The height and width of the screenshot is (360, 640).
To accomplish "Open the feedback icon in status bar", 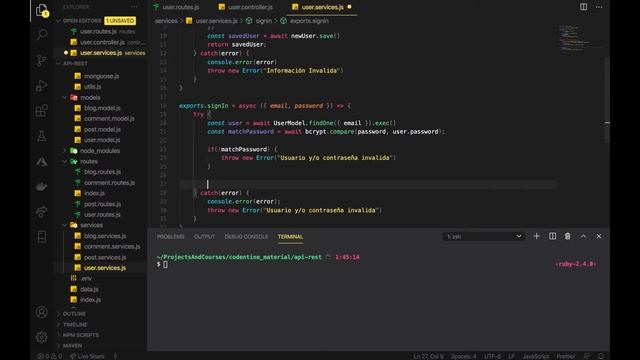I will coord(587,356).
